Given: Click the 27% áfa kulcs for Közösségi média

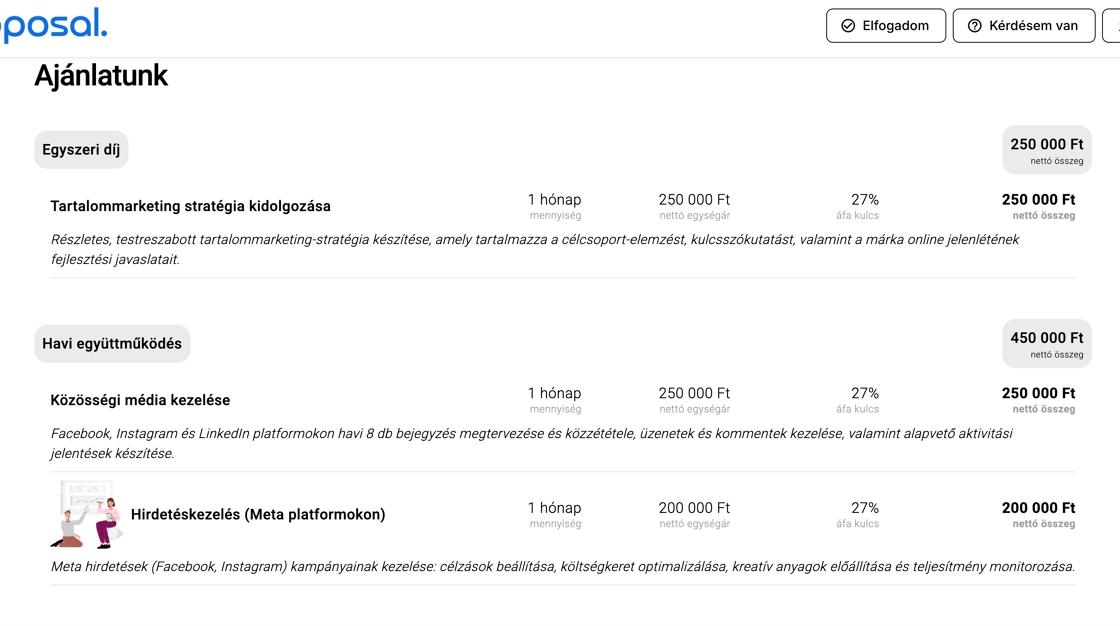Looking at the screenshot, I should [864, 394].
